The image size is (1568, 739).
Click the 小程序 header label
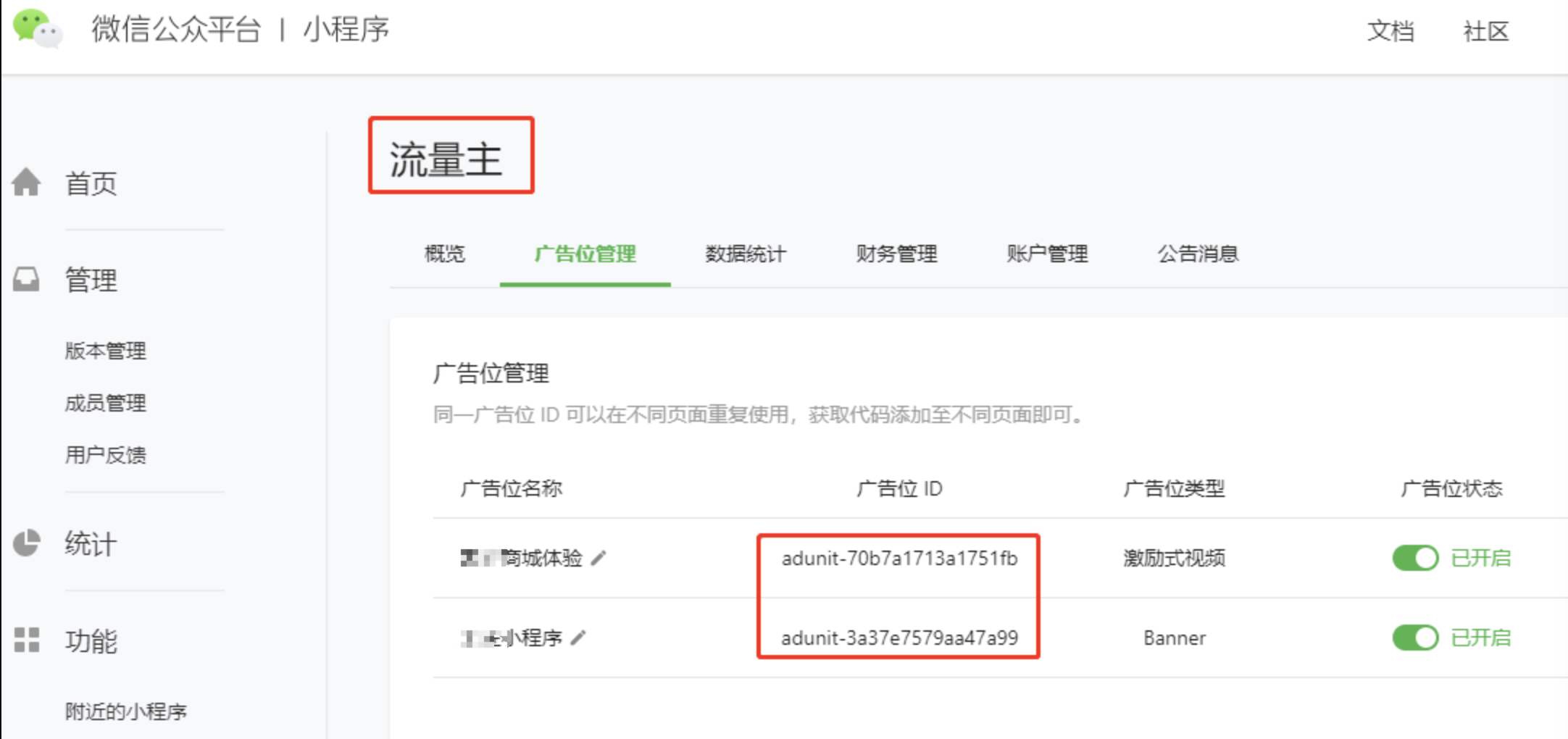click(x=346, y=30)
